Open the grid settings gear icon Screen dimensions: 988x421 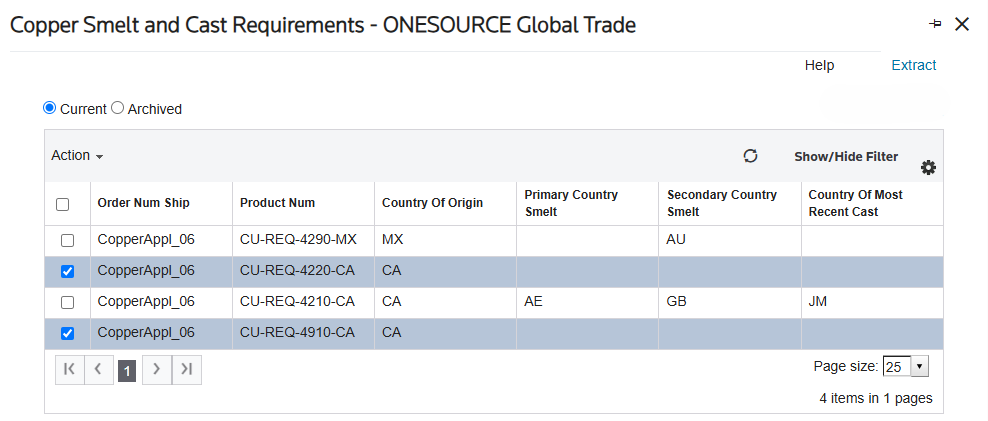(x=928, y=168)
